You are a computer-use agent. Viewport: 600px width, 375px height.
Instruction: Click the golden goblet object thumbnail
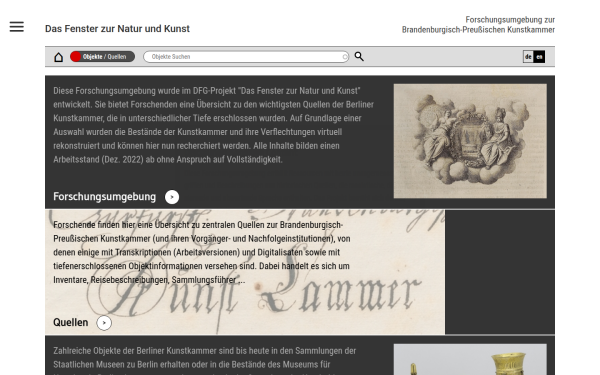tap(470, 359)
